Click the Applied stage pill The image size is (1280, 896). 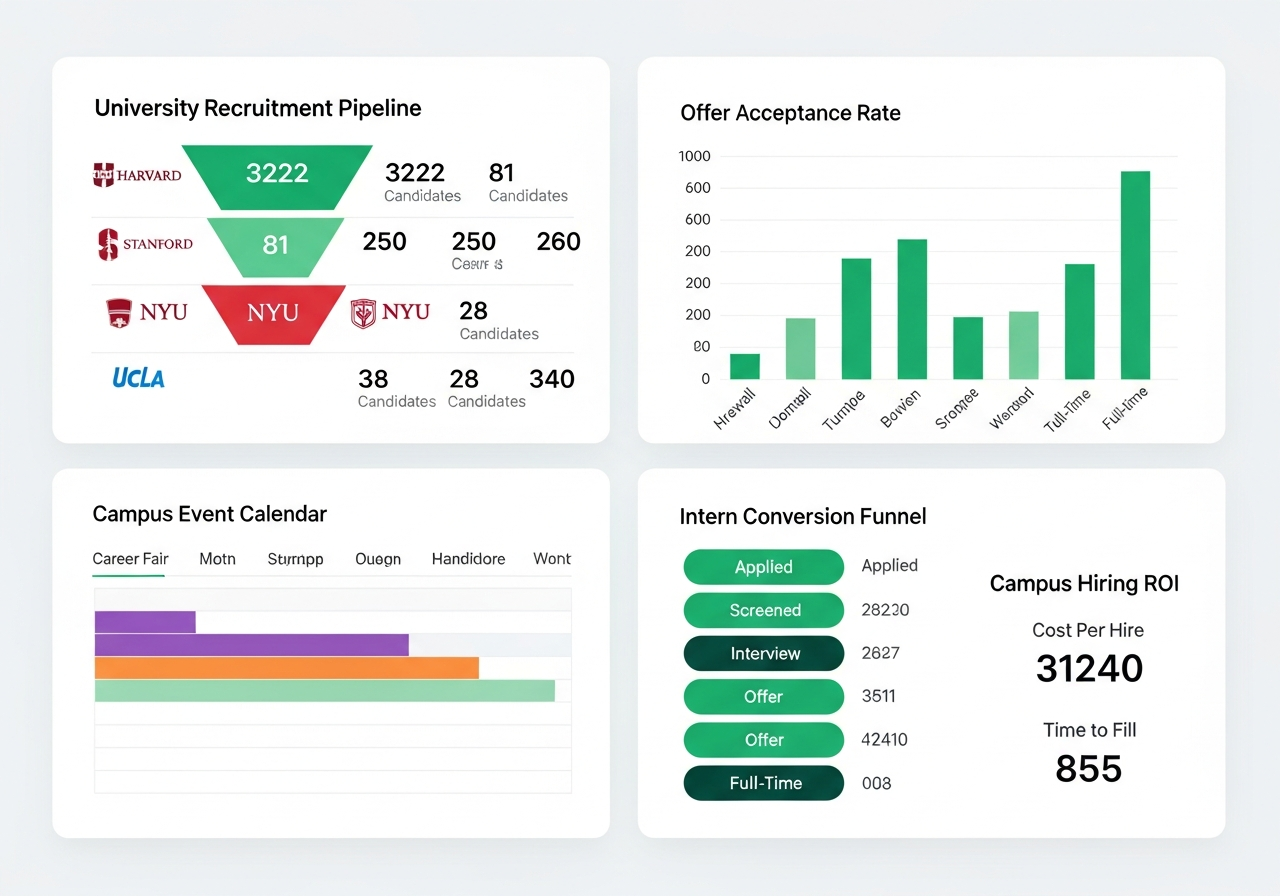(x=763, y=567)
